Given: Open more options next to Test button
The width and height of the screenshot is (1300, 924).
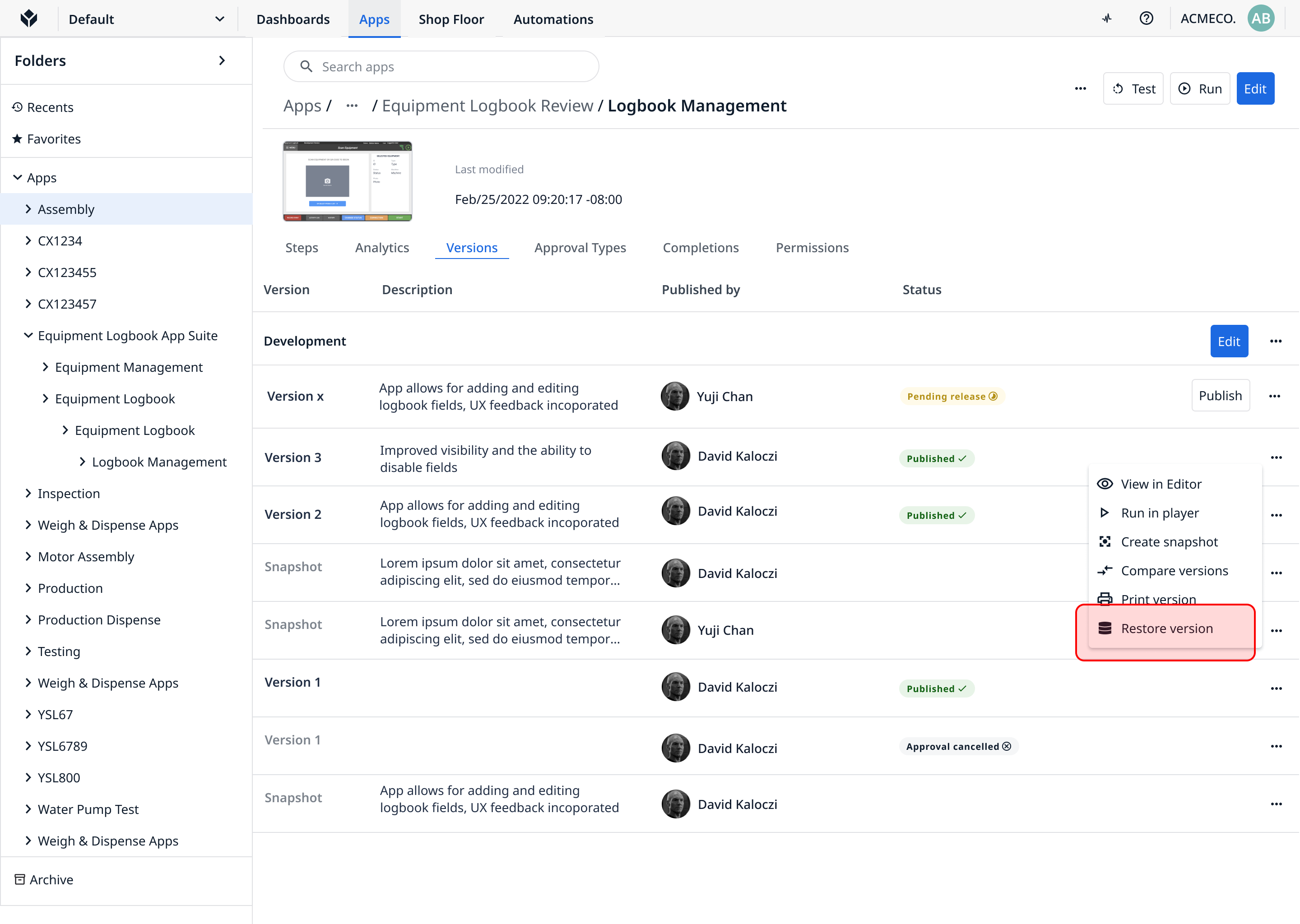Looking at the screenshot, I should coord(1080,89).
